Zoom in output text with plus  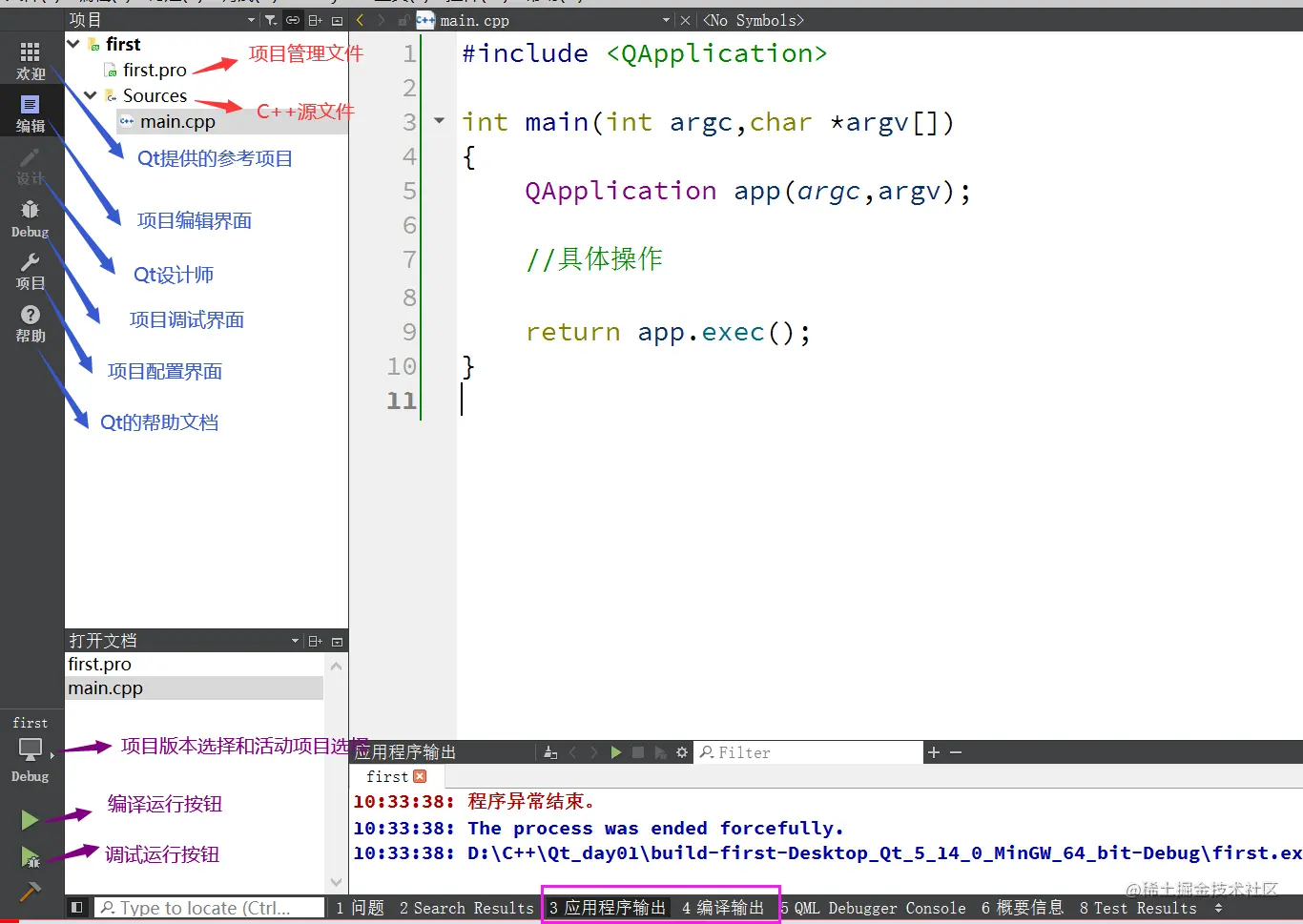[934, 752]
